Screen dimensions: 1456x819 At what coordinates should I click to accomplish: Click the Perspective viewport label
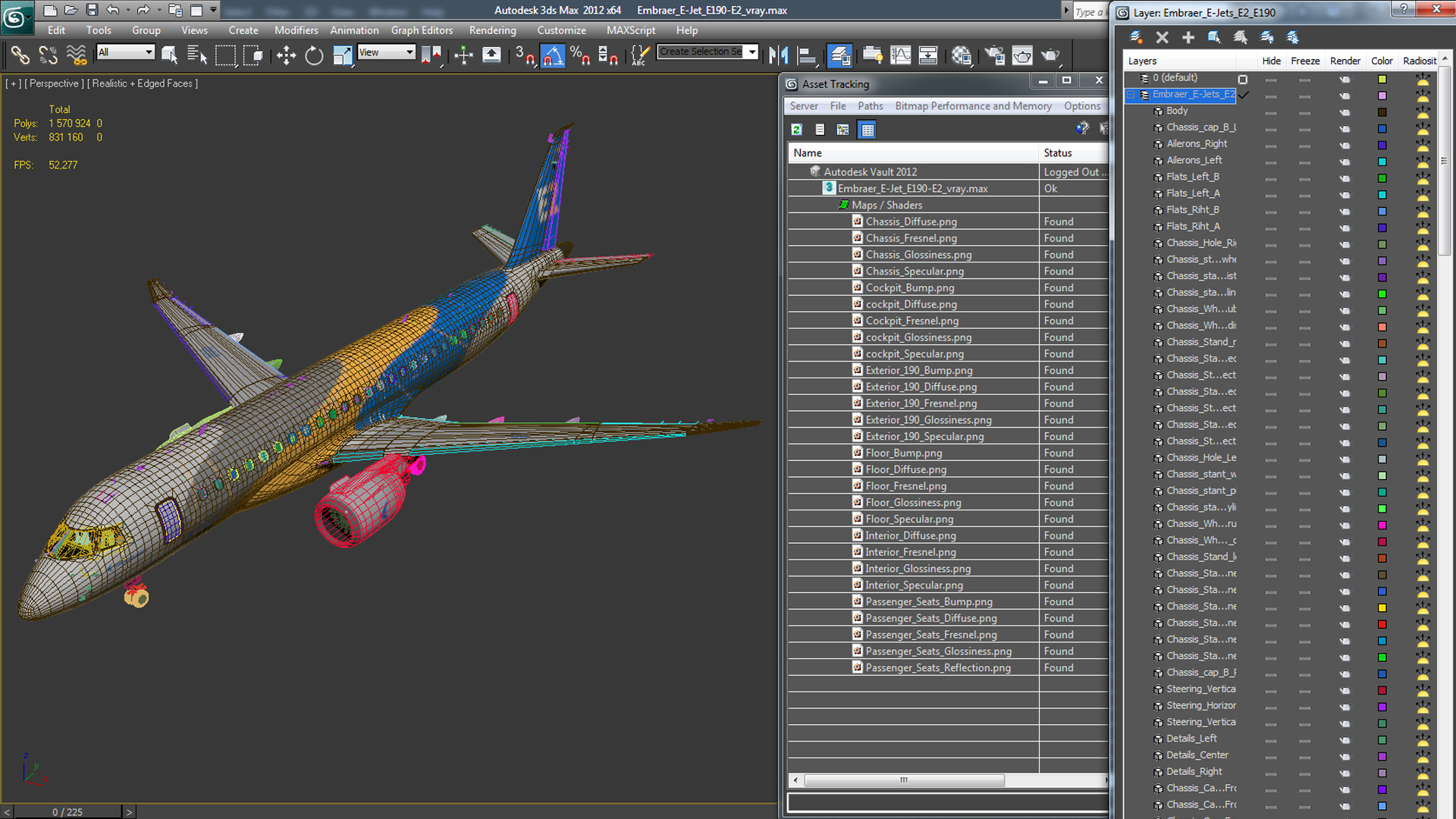point(54,83)
